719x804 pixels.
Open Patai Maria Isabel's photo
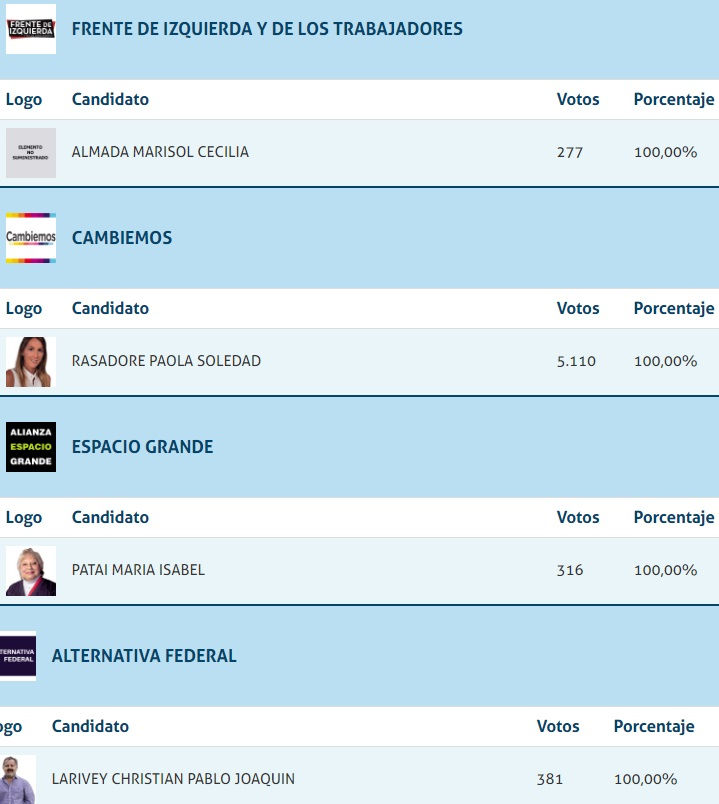coord(31,570)
